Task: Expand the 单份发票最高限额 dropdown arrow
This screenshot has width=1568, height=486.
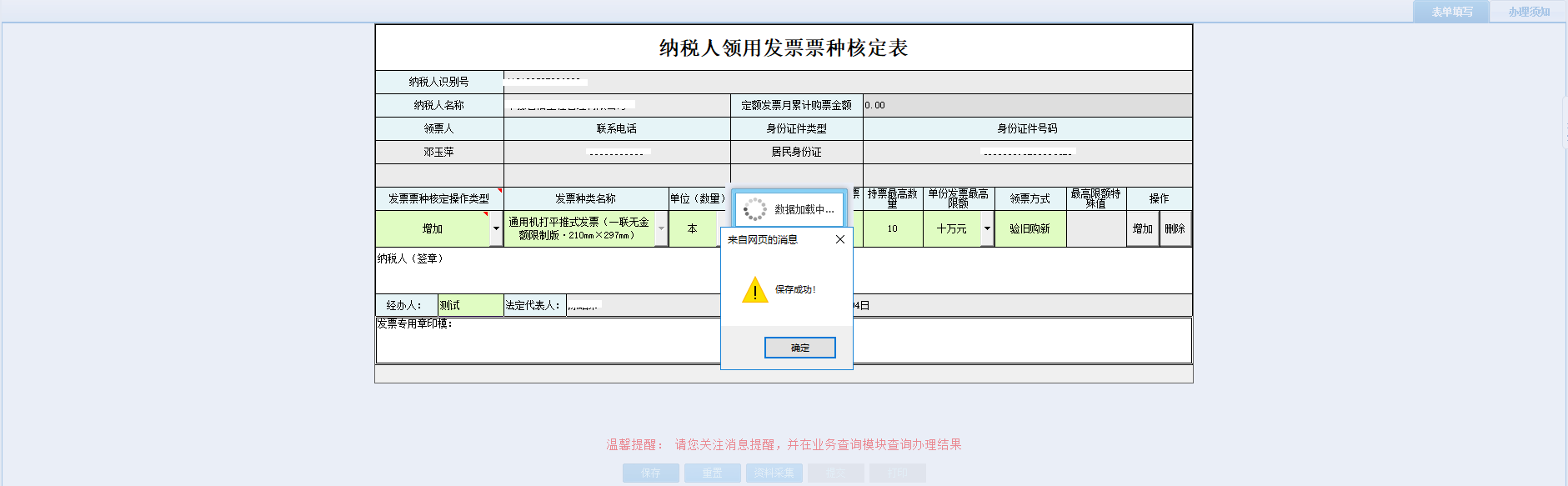Action: [x=987, y=228]
